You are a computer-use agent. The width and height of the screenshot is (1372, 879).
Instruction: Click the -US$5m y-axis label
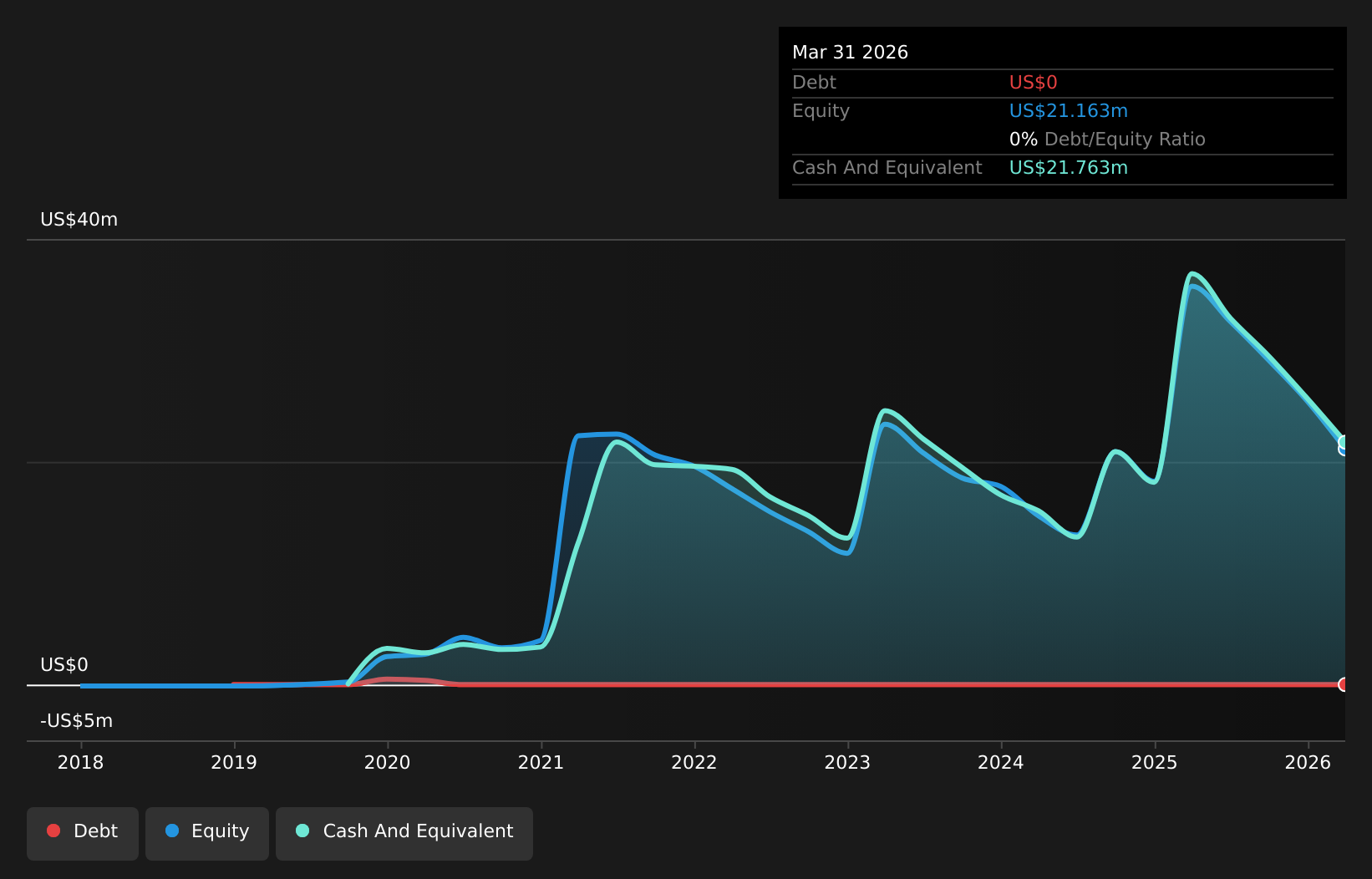coord(76,721)
